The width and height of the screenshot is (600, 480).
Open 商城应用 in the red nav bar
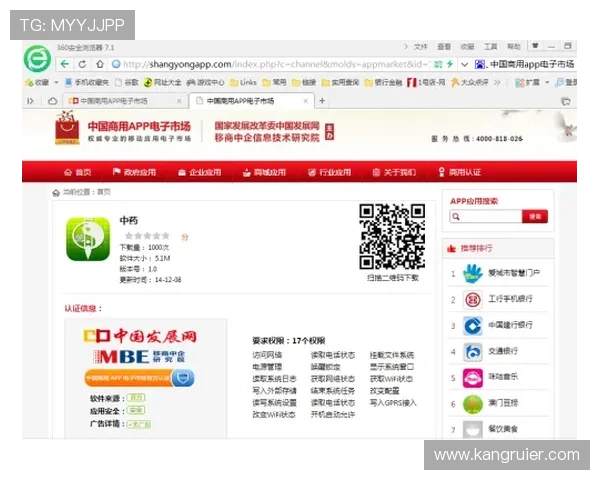(x=264, y=172)
